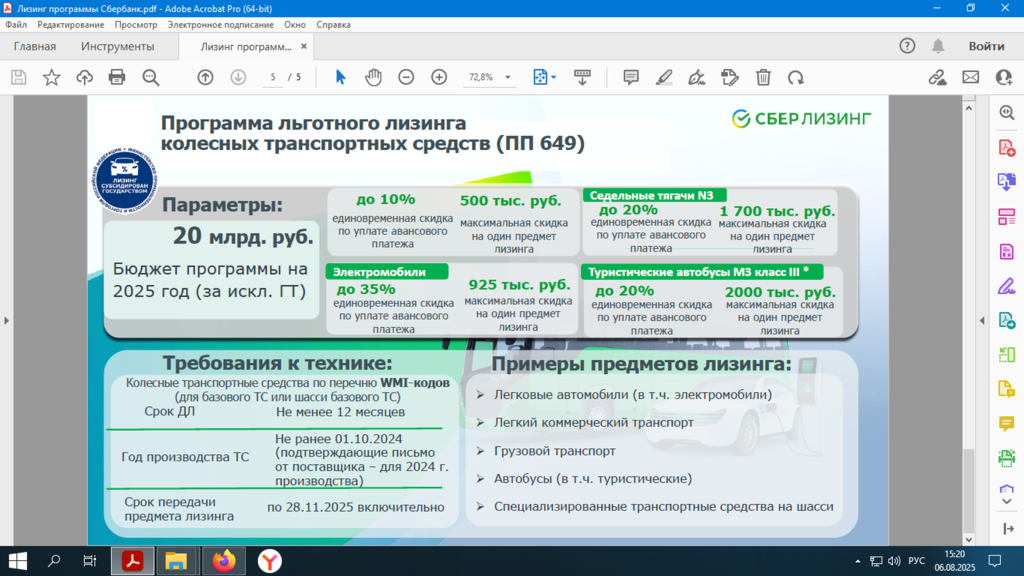Open the Windows Start menu

point(18,561)
